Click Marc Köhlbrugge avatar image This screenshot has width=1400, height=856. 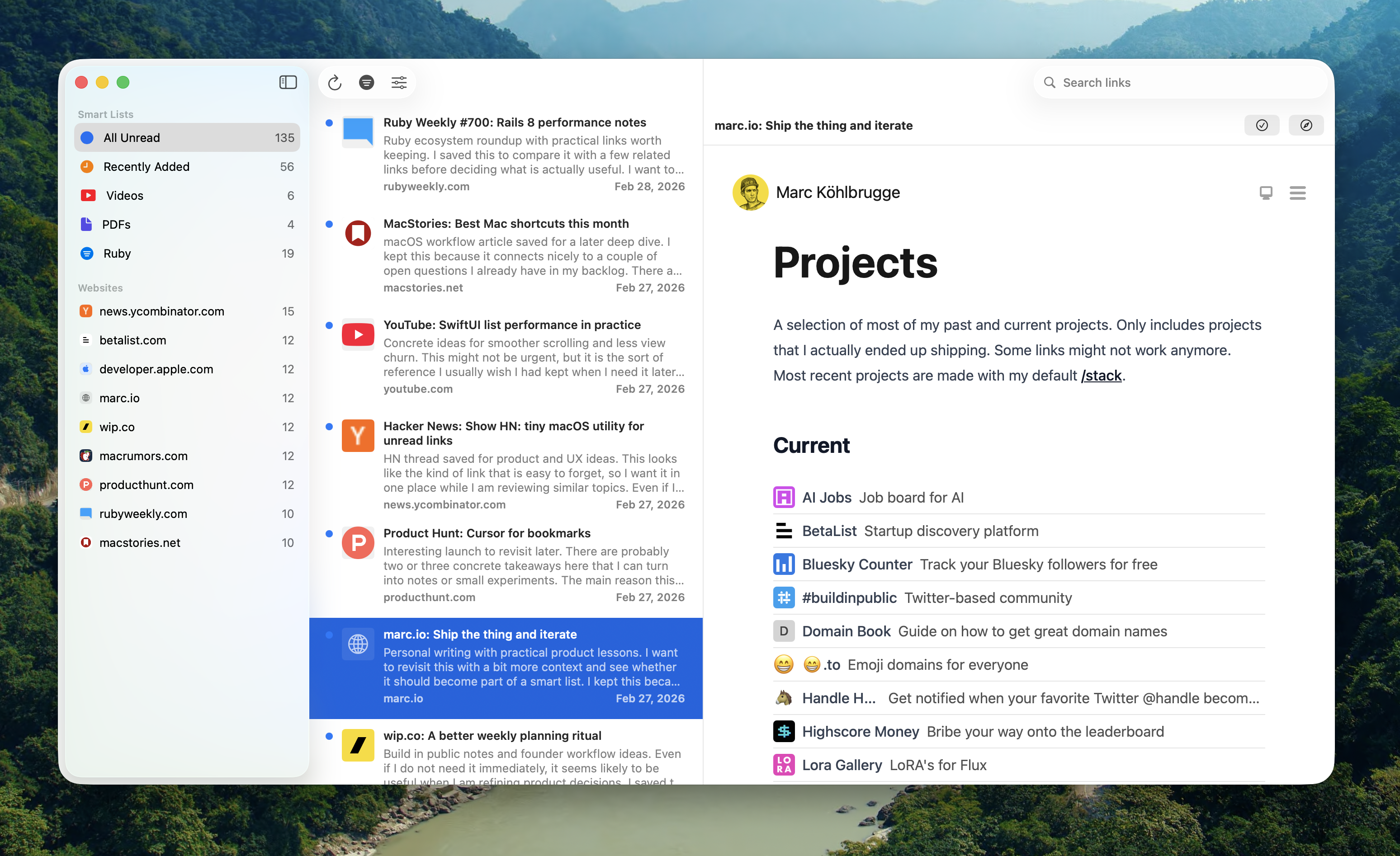750,193
